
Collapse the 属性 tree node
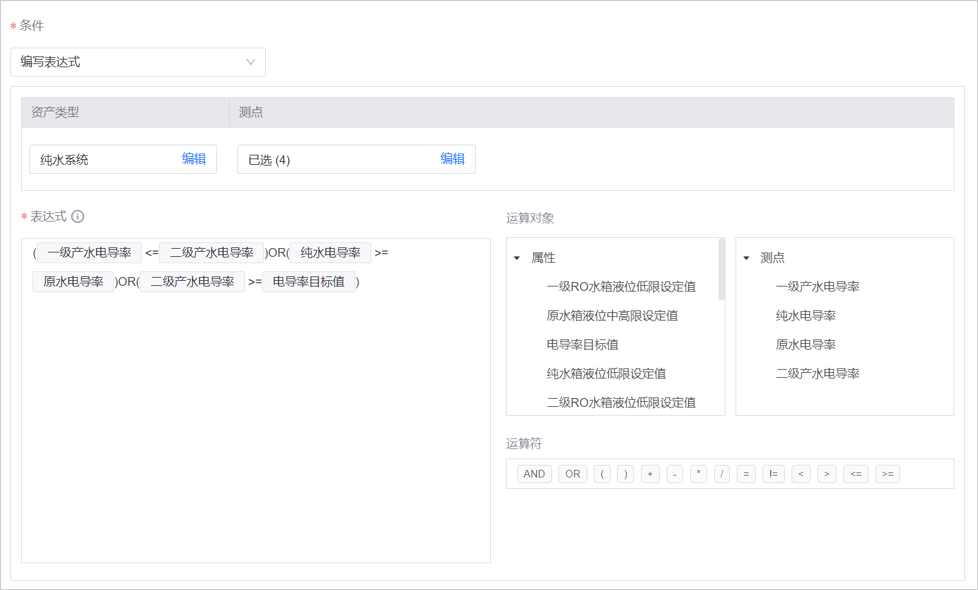point(517,258)
